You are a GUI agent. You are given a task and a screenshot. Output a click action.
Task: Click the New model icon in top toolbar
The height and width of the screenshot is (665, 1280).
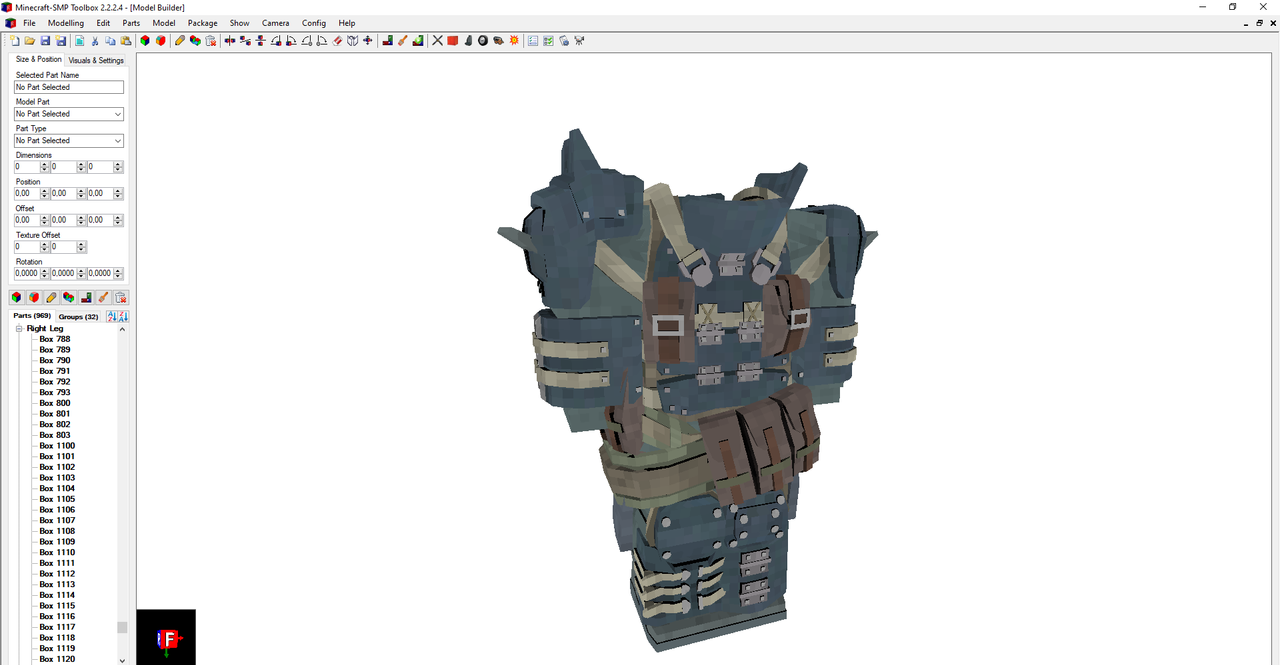coord(14,41)
